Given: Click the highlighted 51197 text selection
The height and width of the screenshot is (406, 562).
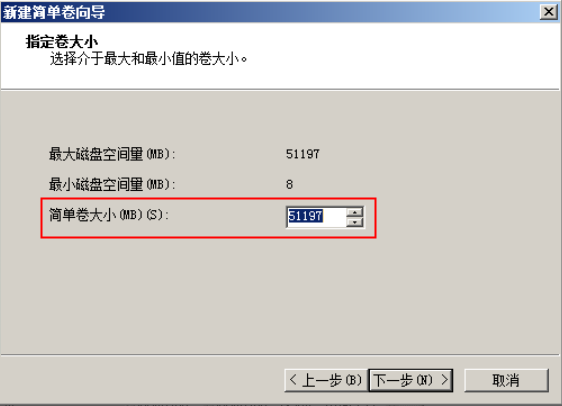Looking at the screenshot, I should (306, 216).
